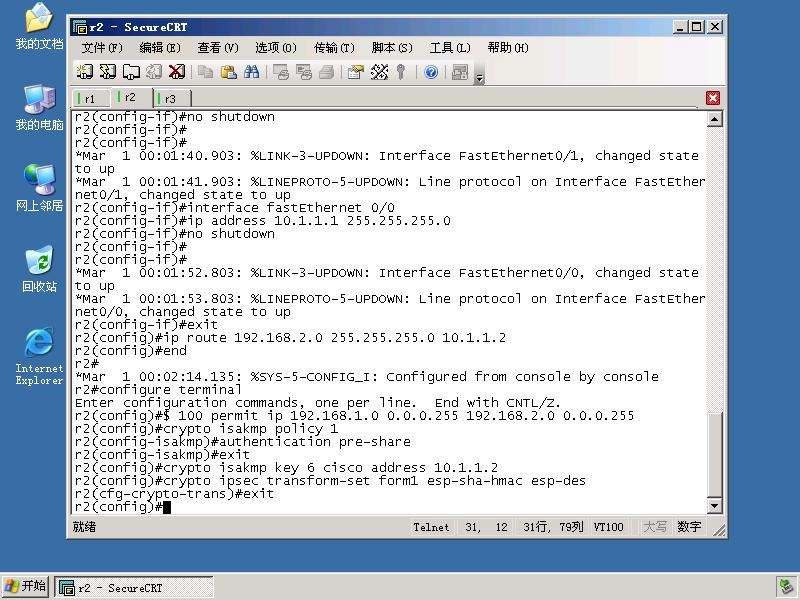Click the 就绪 status bar text
Viewport: 800px width, 600px height.
point(84,527)
